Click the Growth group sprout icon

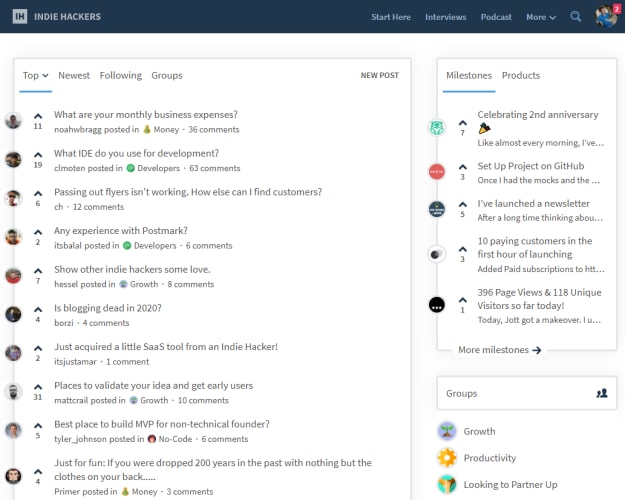447,431
